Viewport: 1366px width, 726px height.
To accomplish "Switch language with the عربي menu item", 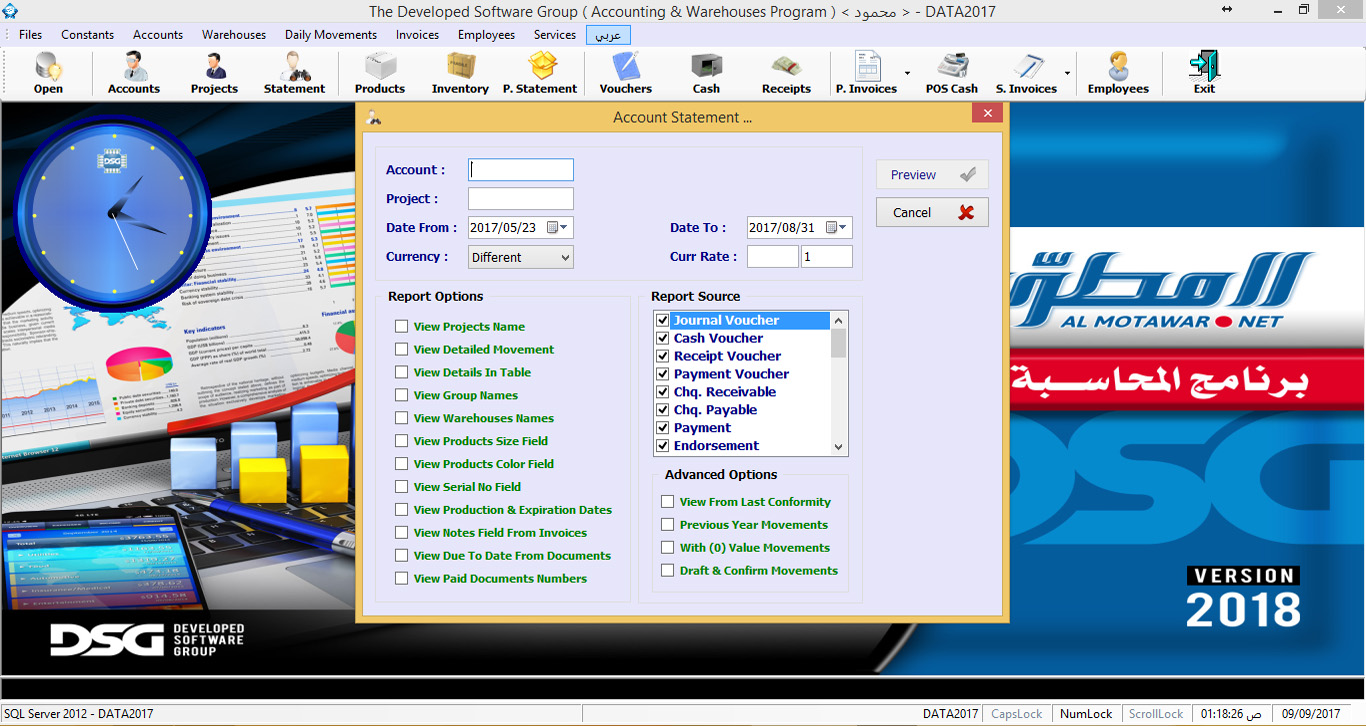I will (x=608, y=34).
